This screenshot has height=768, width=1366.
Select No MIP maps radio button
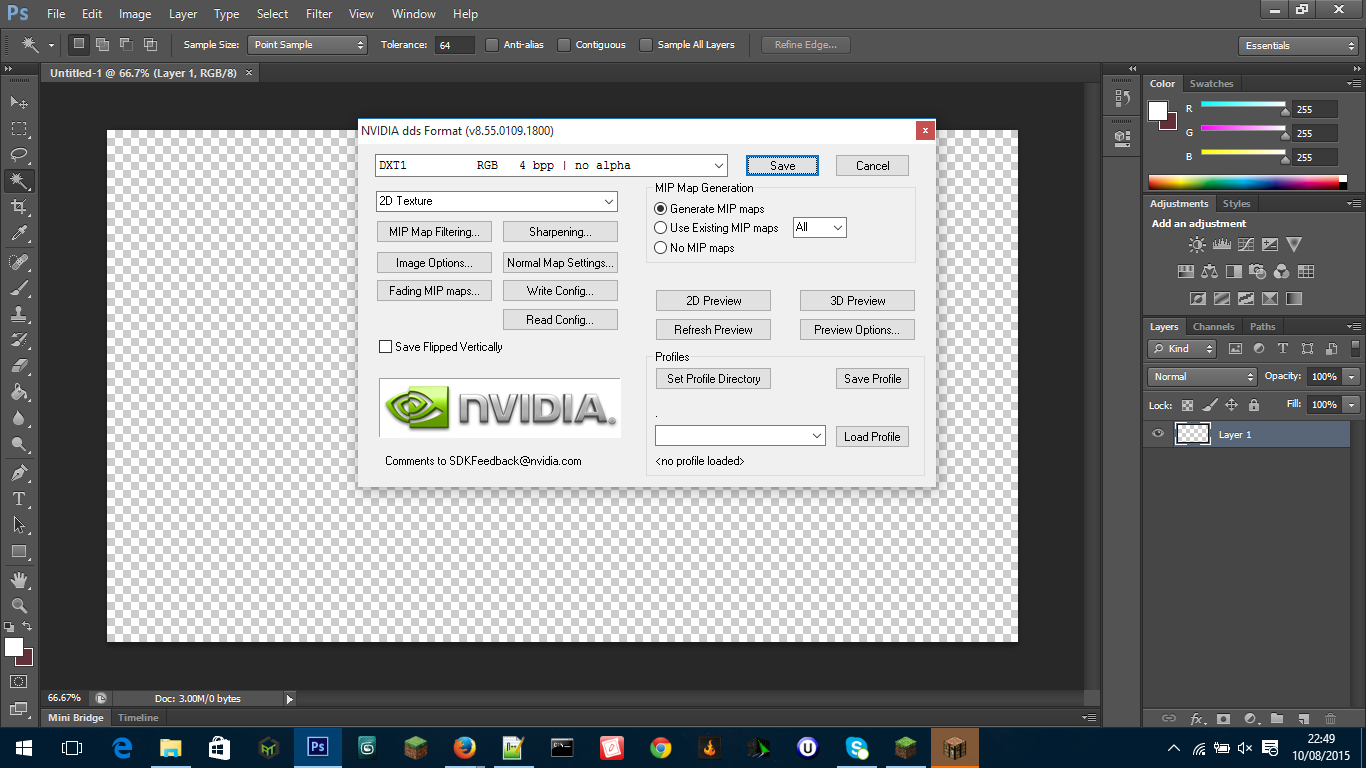660,248
